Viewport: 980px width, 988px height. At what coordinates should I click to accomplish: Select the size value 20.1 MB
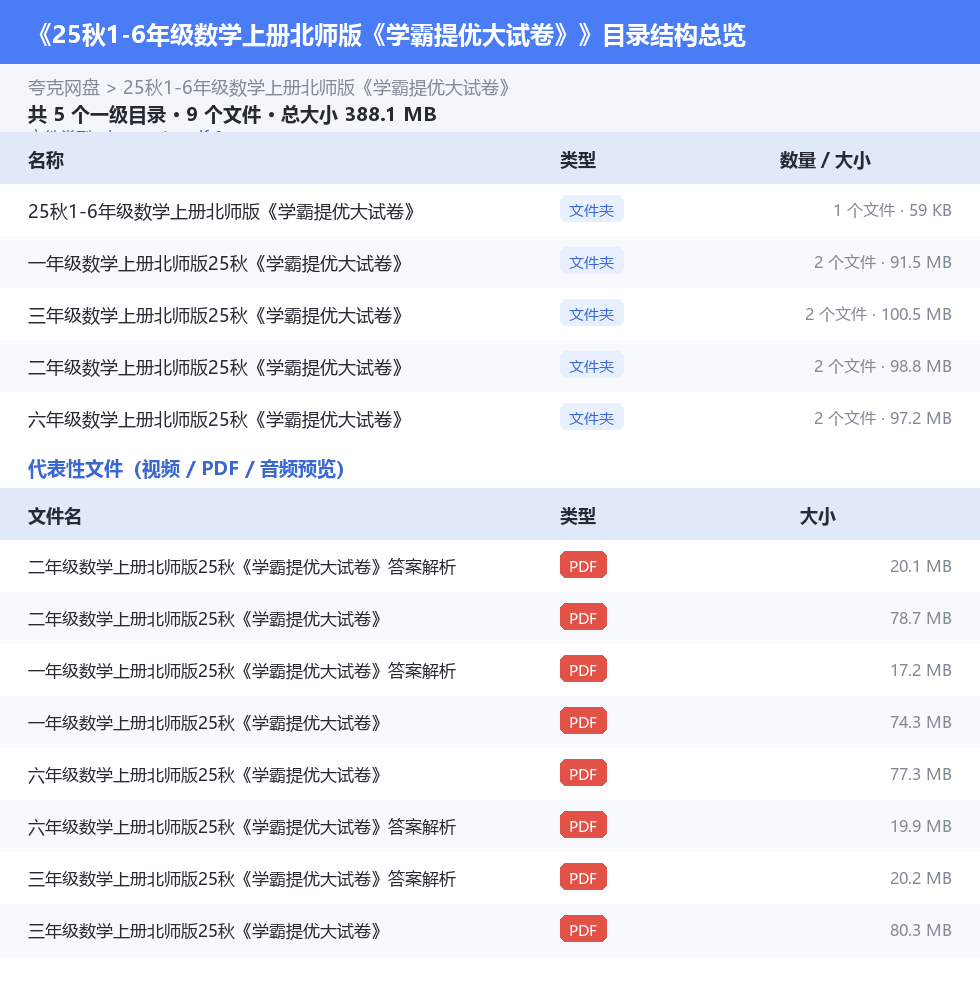point(921,566)
